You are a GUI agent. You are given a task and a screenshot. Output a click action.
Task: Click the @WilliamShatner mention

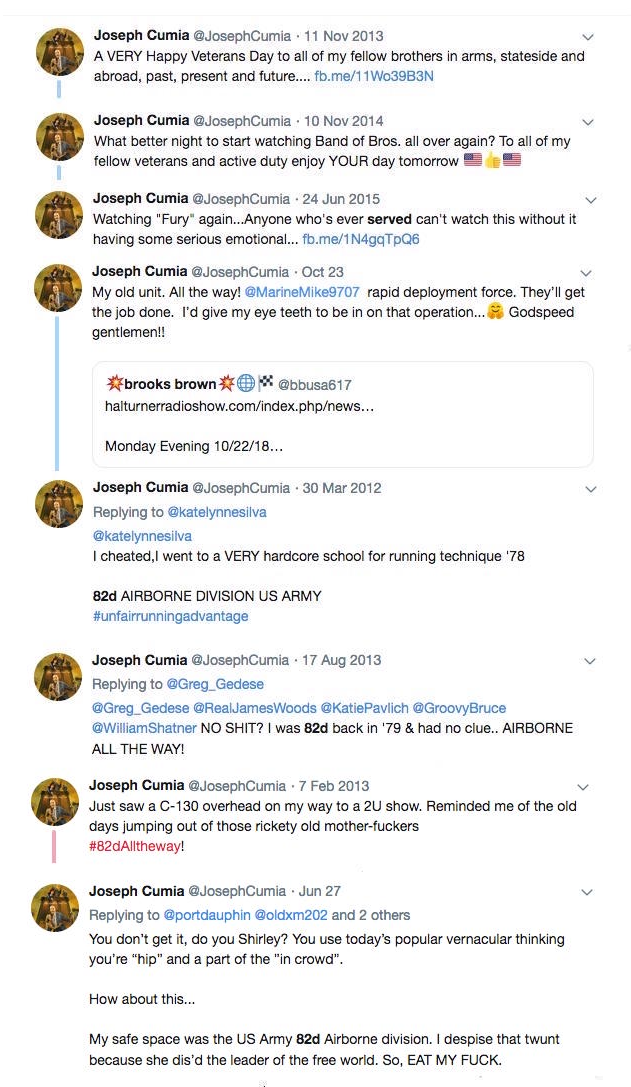[x=144, y=728]
